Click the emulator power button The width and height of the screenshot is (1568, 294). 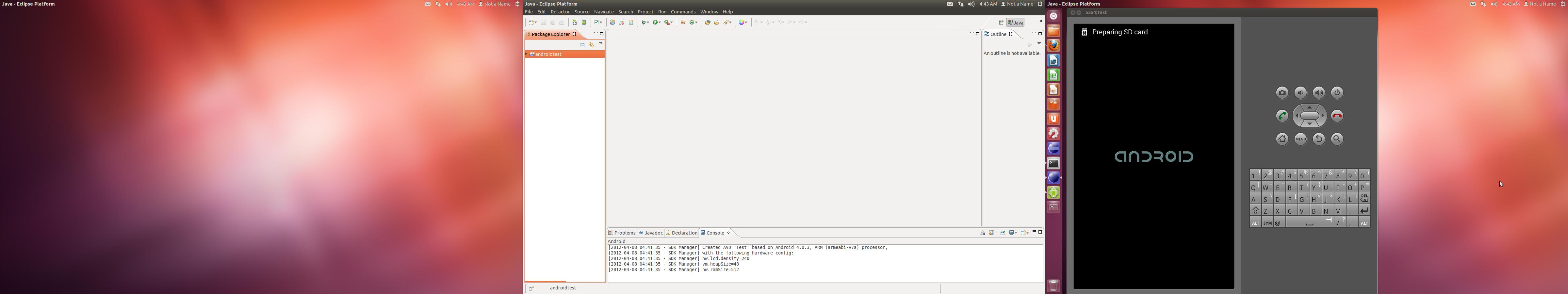[1337, 92]
